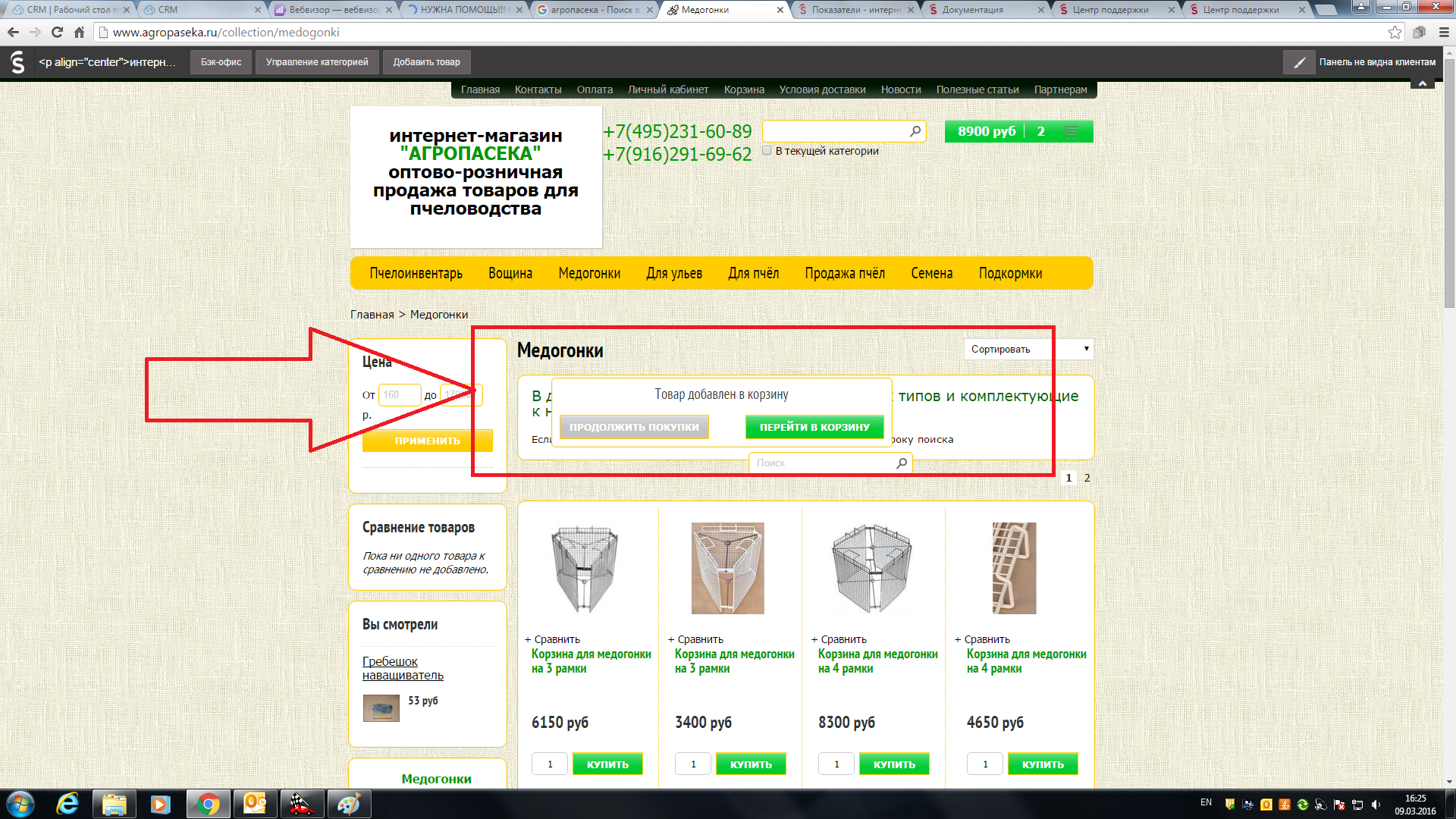Viewport: 1456px width, 819px height.
Task: Open Подкормки category
Action: [x=1010, y=273]
